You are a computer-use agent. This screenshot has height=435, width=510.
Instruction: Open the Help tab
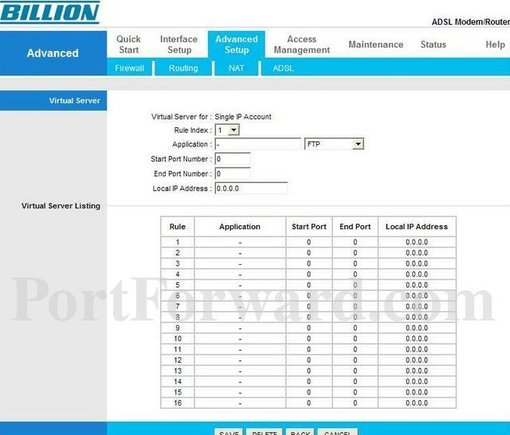(x=495, y=44)
